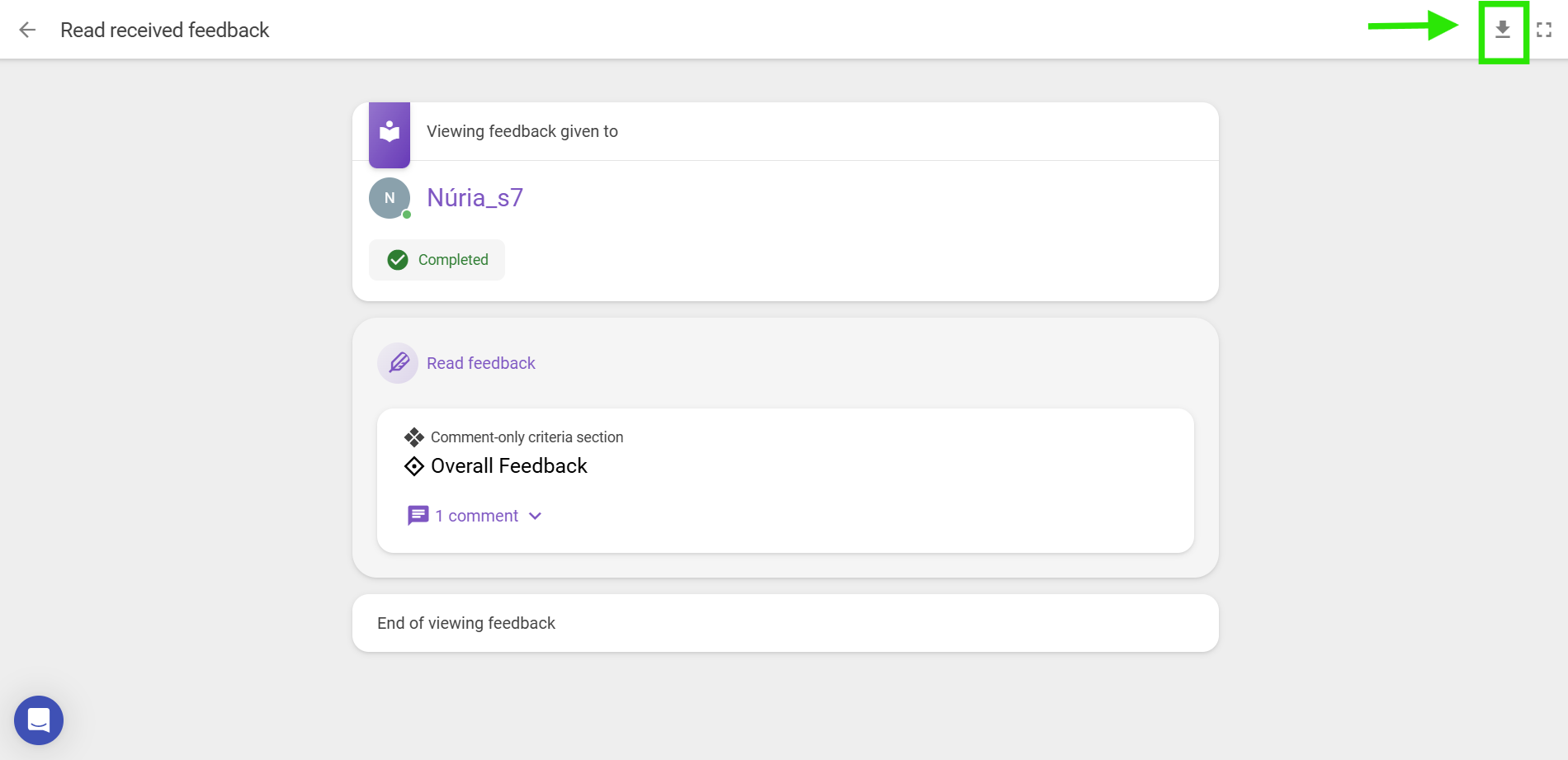
Task: Click the green Completed checkmark icon
Action: pyautogui.click(x=398, y=260)
